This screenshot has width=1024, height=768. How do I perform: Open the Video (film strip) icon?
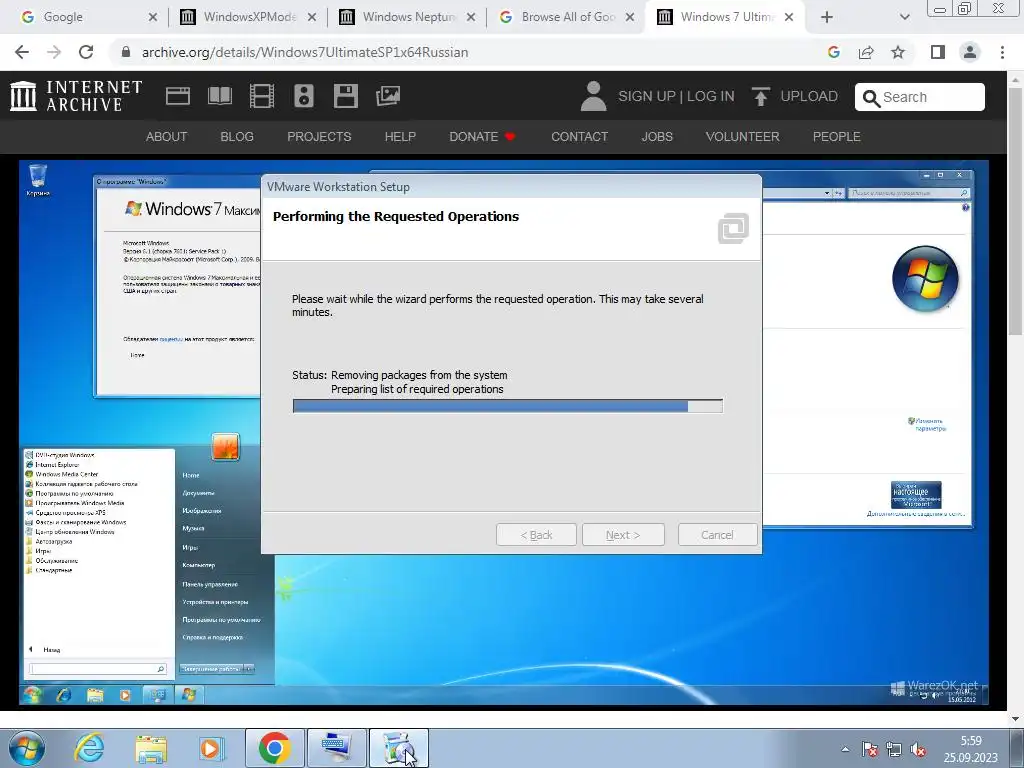[262, 96]
